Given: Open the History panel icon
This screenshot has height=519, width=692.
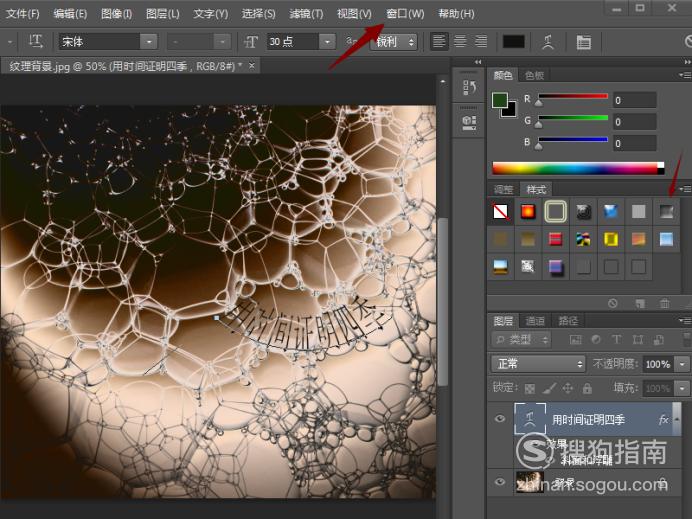Looking at the screenshot, I should coord(468,87).
